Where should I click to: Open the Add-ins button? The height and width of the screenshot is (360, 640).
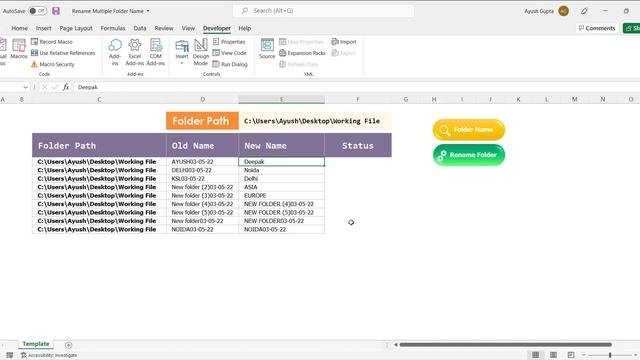[x=115, y=52]
